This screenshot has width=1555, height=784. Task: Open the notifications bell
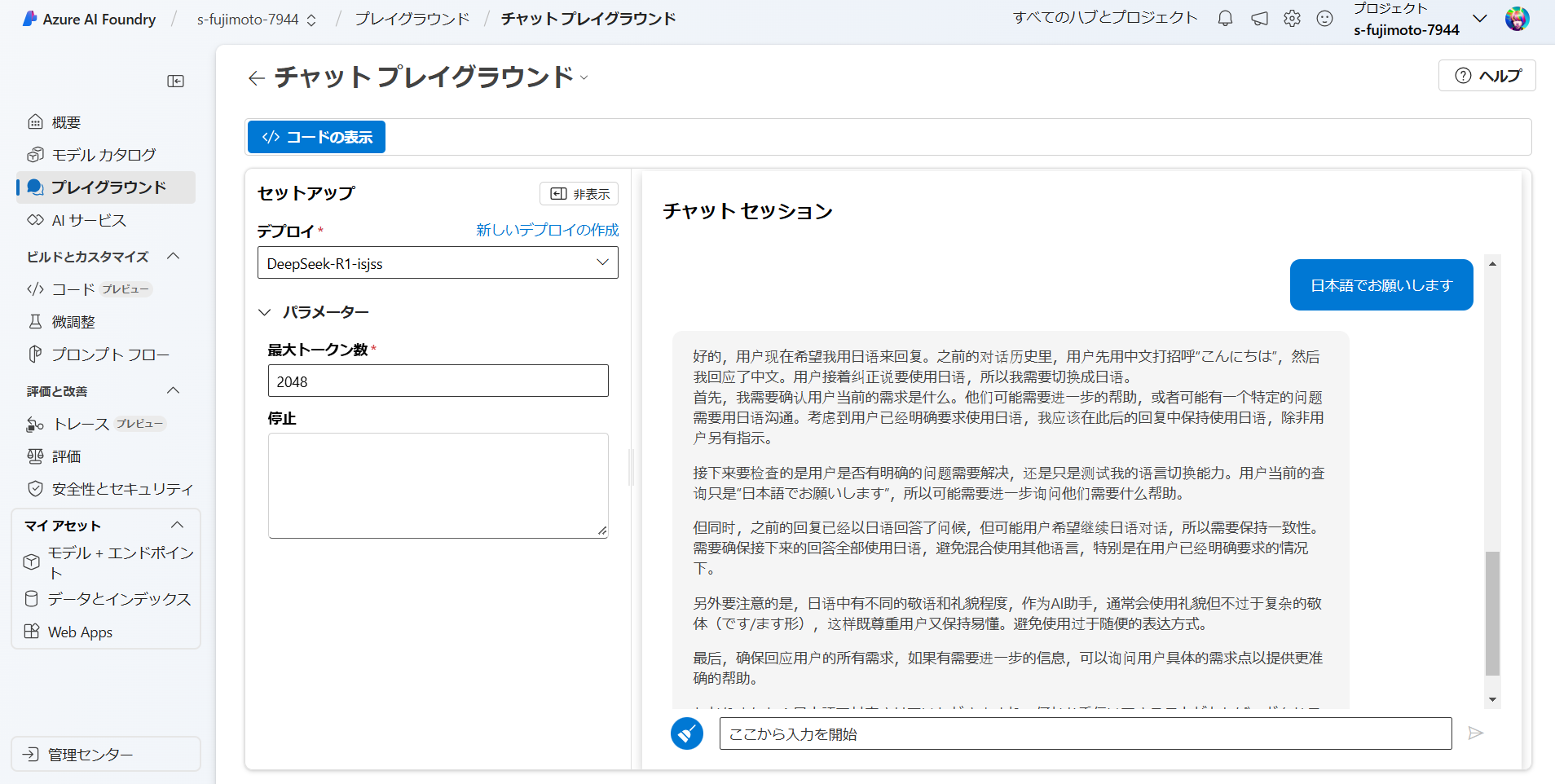[1225, 18]
